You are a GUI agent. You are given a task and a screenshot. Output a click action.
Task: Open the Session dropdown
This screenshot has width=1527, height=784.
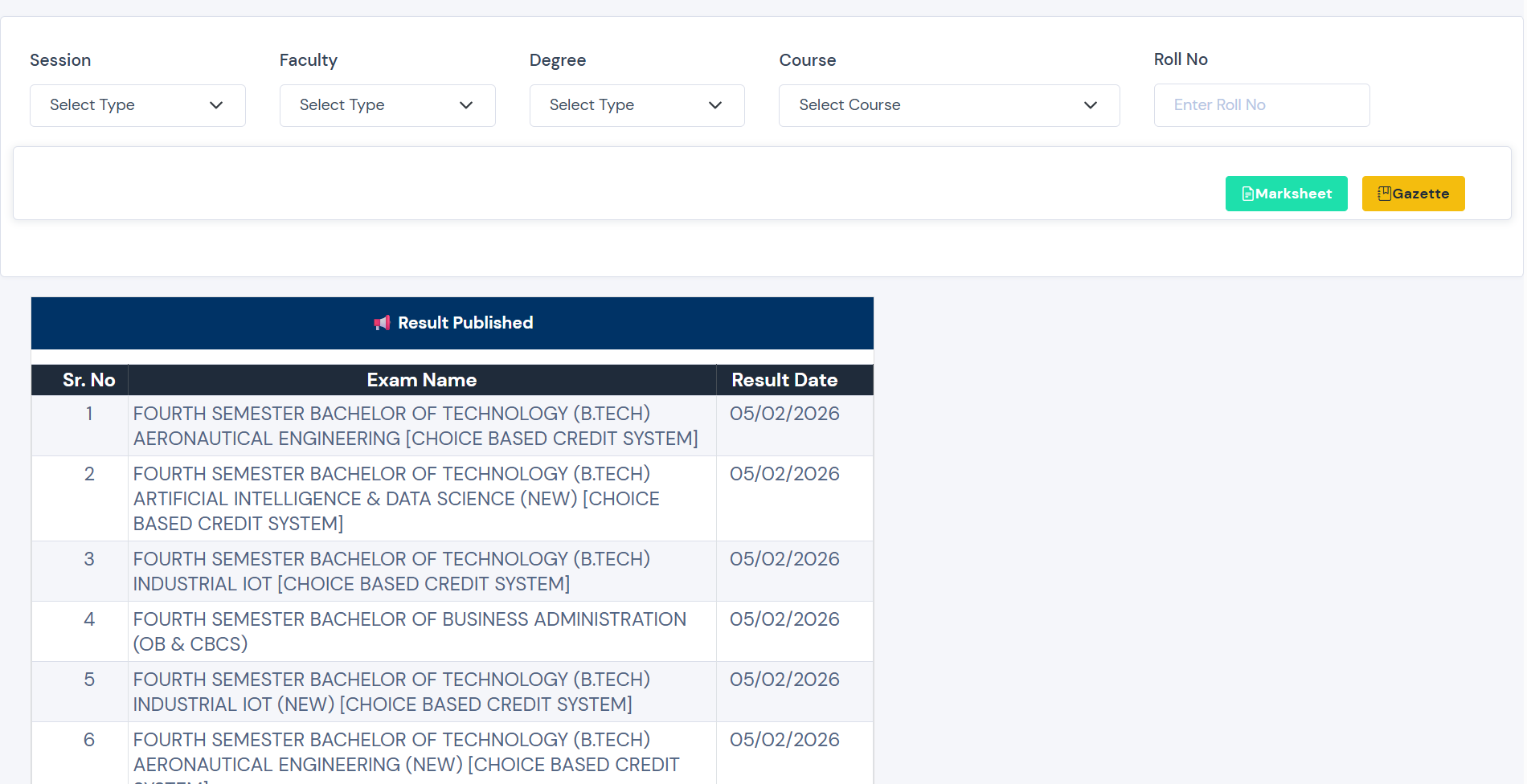click(x=137, y=105)
